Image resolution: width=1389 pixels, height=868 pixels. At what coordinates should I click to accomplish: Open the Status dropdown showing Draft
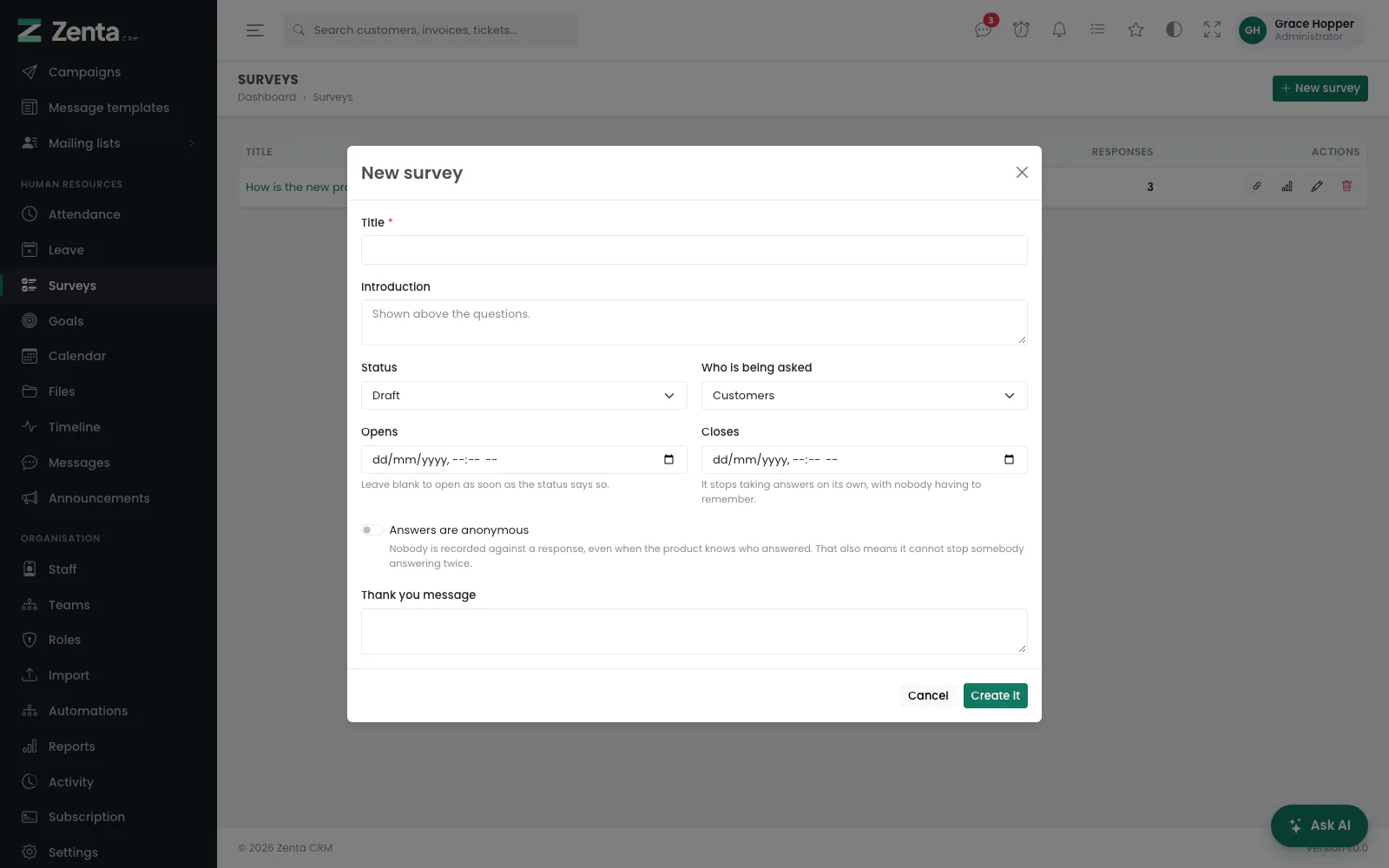(x=524, y=396)
